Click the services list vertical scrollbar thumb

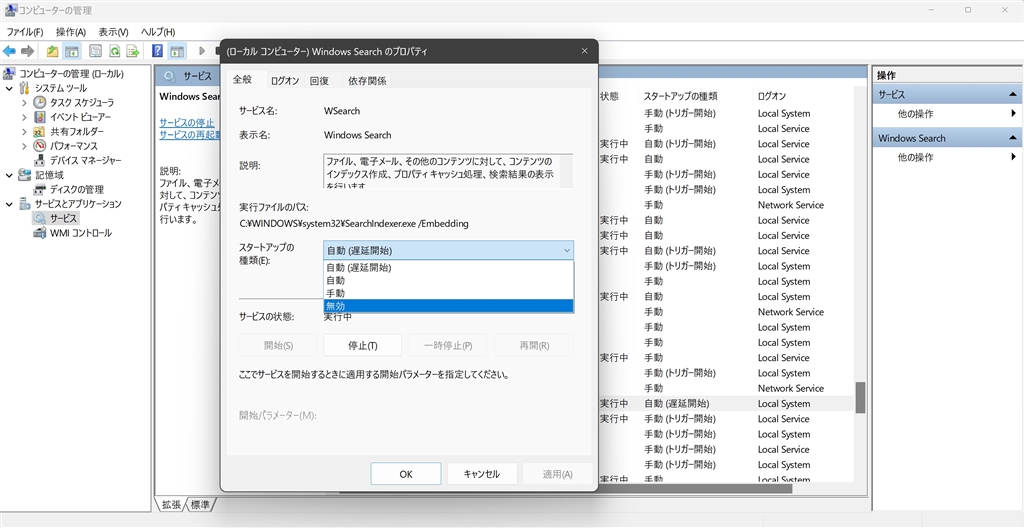pyautogui.click(x=861, y=397)
